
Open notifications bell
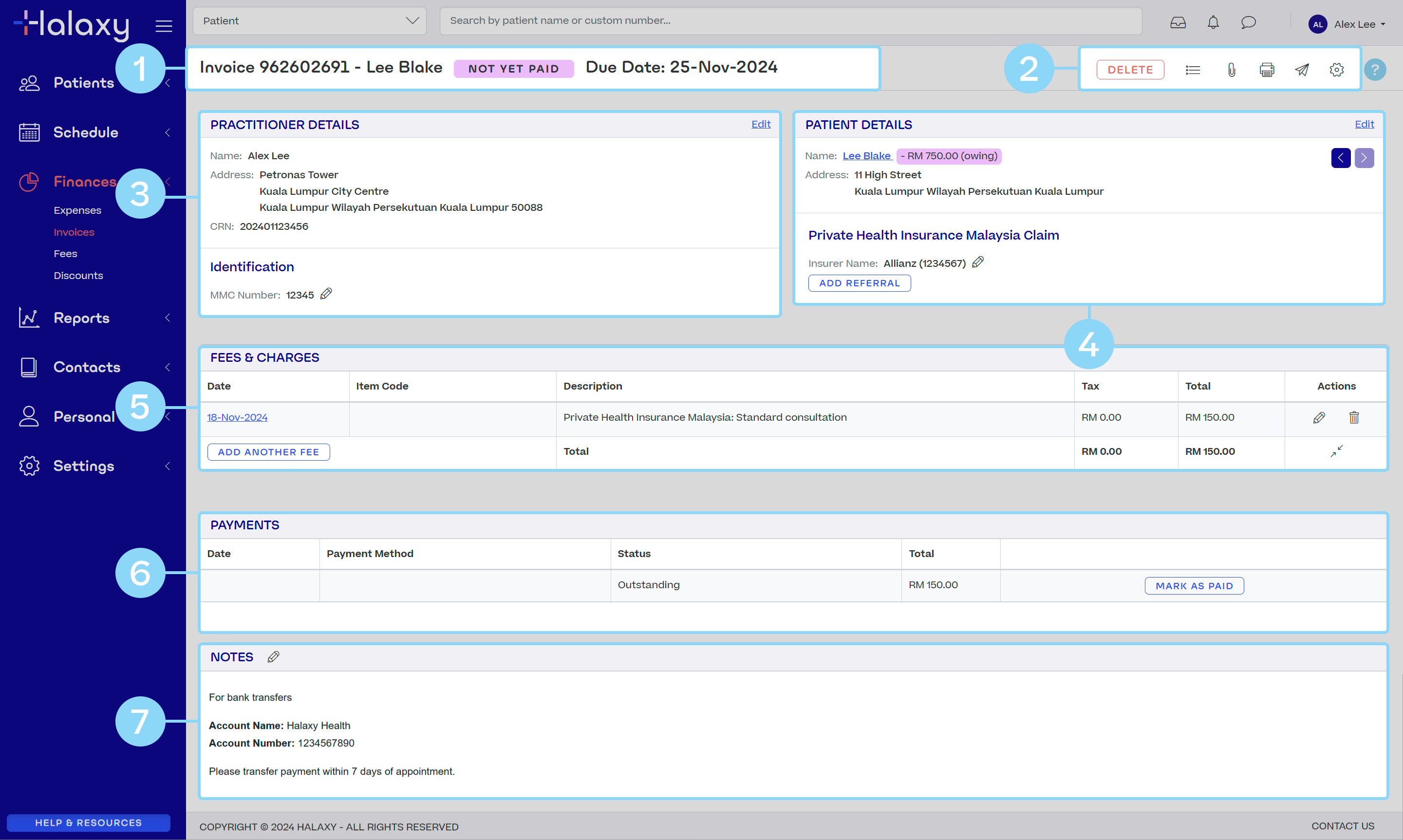(x=1213, y=22)
